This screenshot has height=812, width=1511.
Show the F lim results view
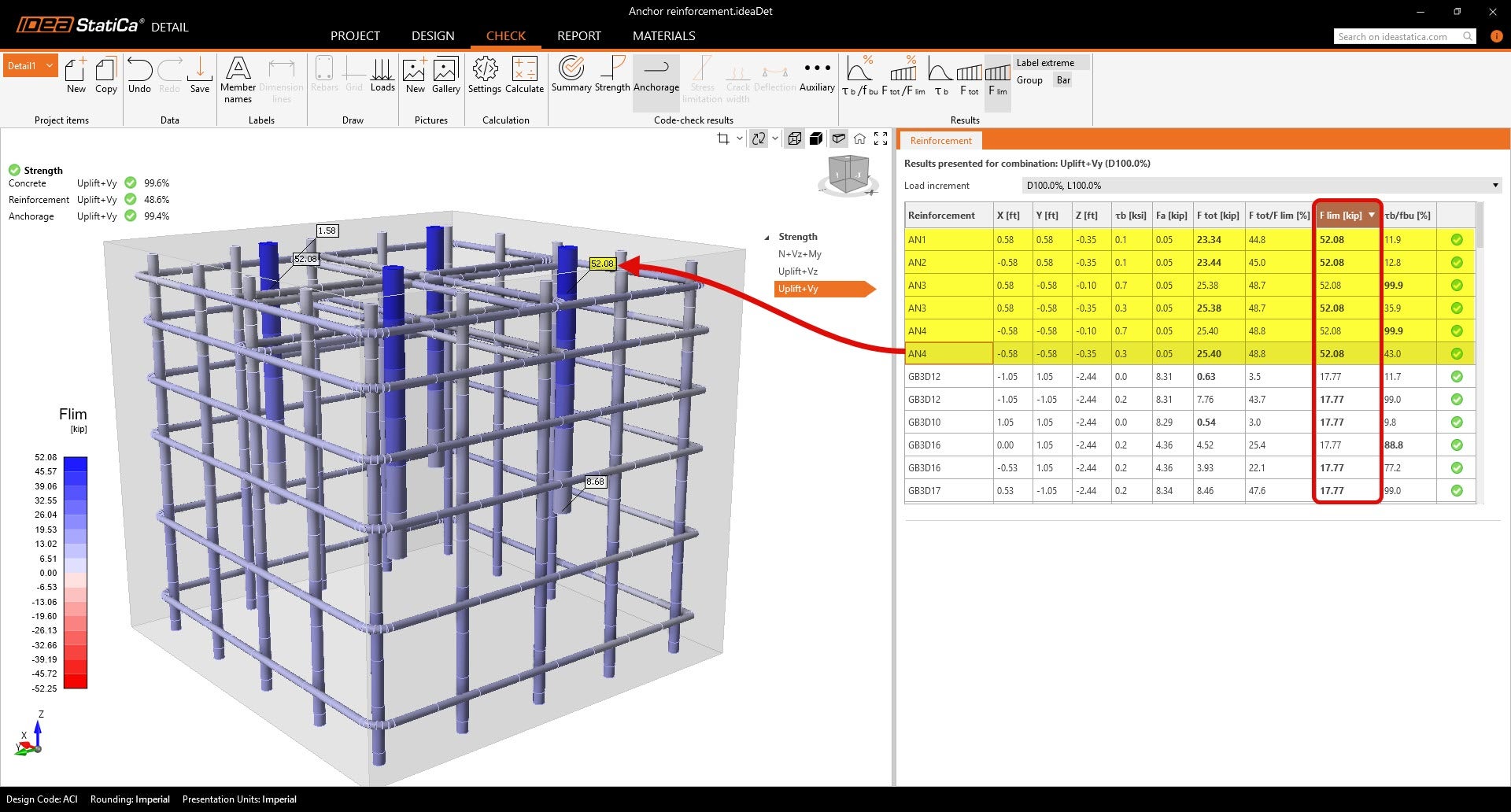point(996,77)
